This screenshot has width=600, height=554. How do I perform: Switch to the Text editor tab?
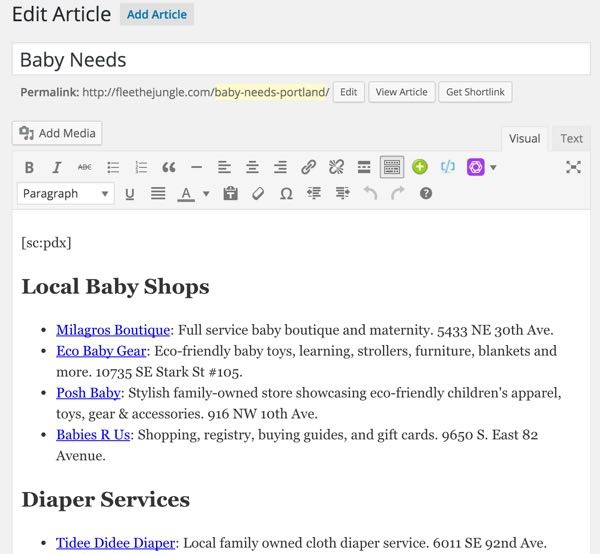tap(571, 138)
